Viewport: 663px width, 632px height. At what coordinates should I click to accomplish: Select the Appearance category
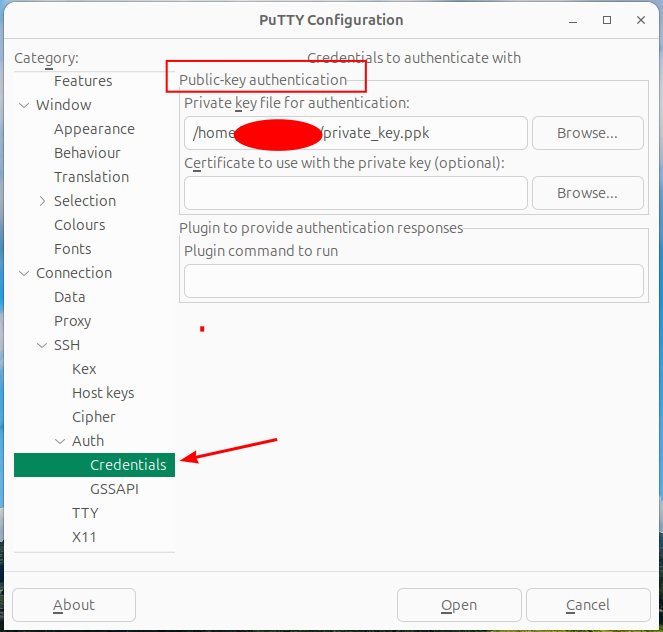(x=94, y=129)
